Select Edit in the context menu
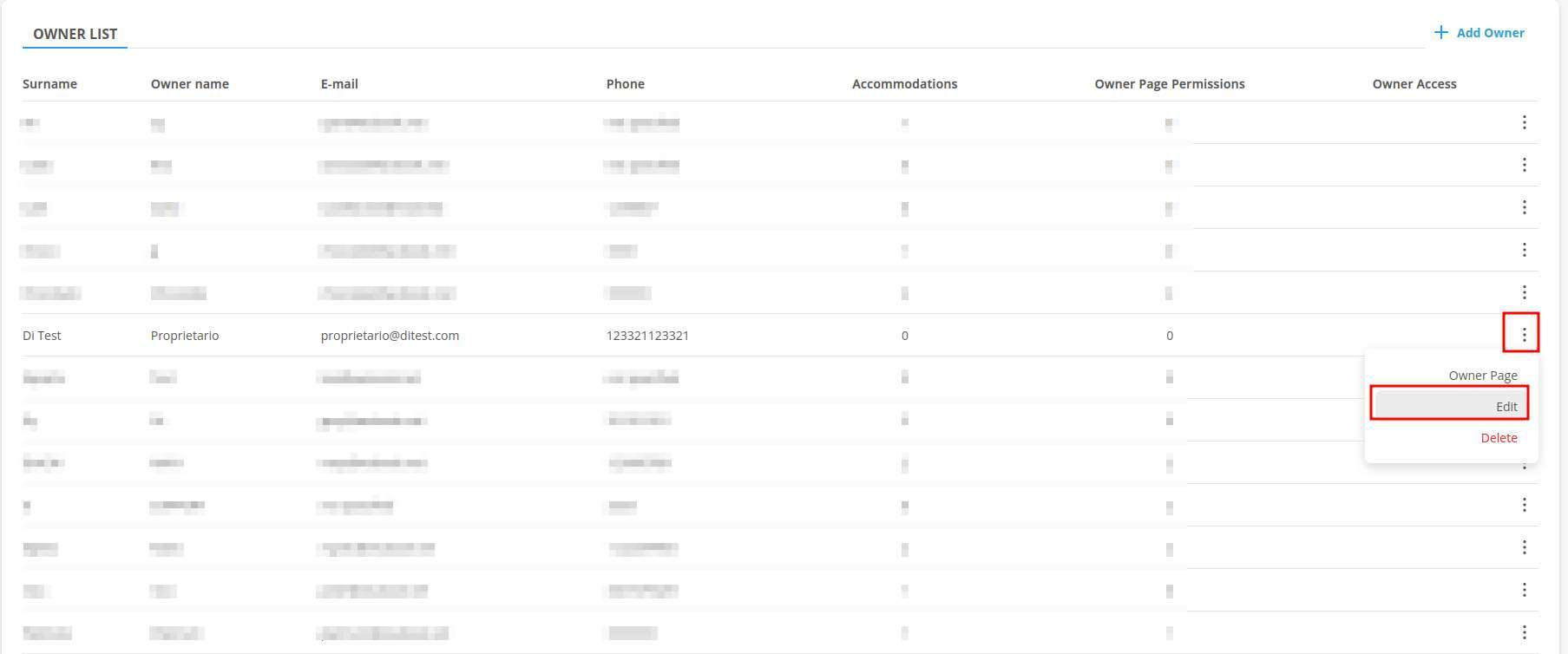 pyautogui.click(x=1506, y=407)
